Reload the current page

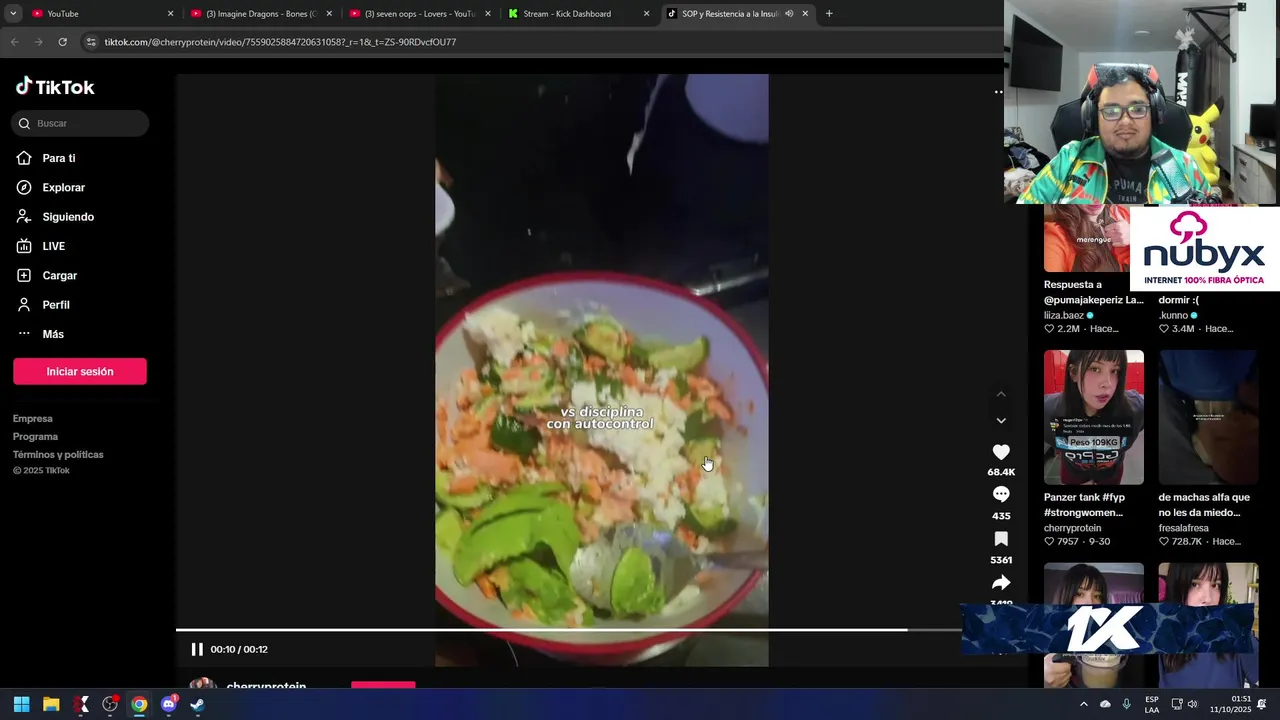pyautogui.click(x=62, y=42)
